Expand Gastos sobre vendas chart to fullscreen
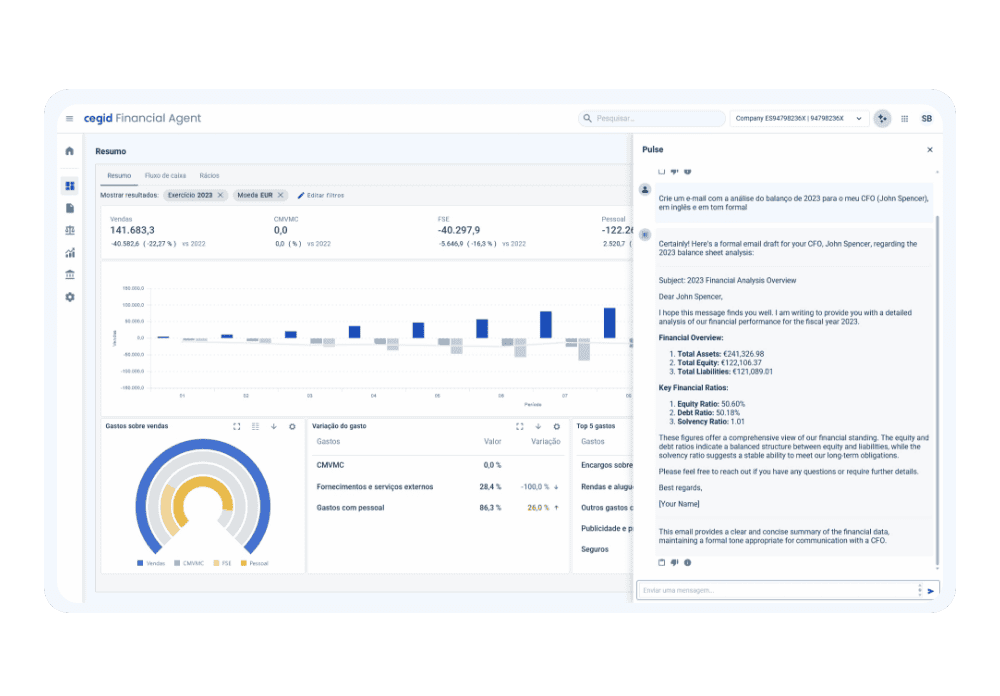Image resolution: width=1000 pixels, height=696 pixels. click(237, 426)
